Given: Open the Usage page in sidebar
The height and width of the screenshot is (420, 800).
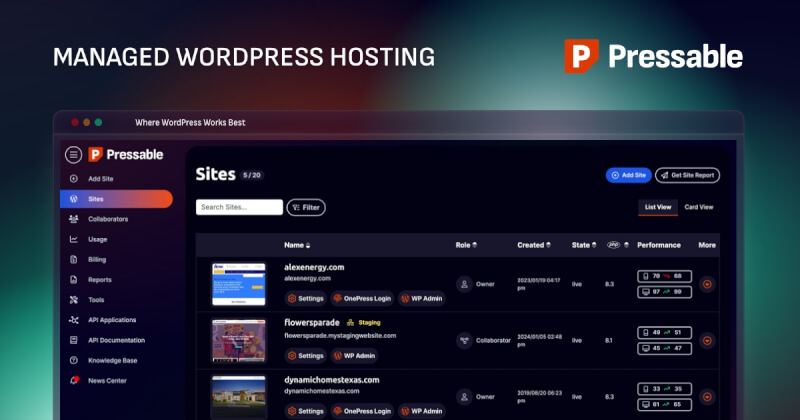Looking at the screenshot, I should click(x=97, y=239).
